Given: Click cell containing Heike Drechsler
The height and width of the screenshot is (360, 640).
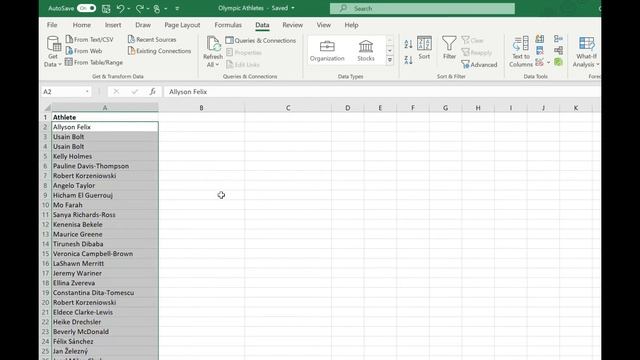Looking at the screenshot, I should click(x=105, y=322).
